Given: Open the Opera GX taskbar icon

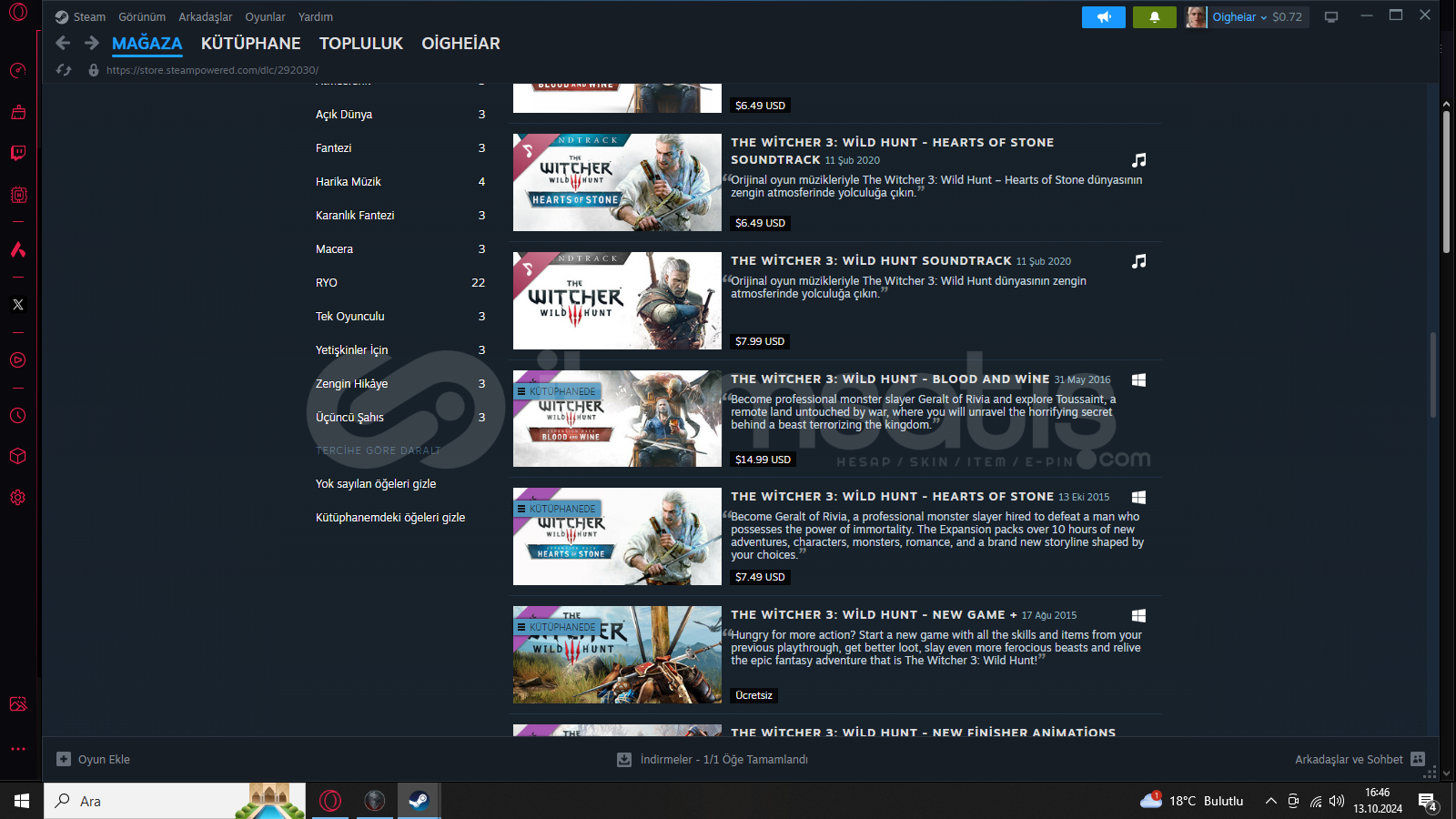Looking at the screenshot, I should click(330, 801).
